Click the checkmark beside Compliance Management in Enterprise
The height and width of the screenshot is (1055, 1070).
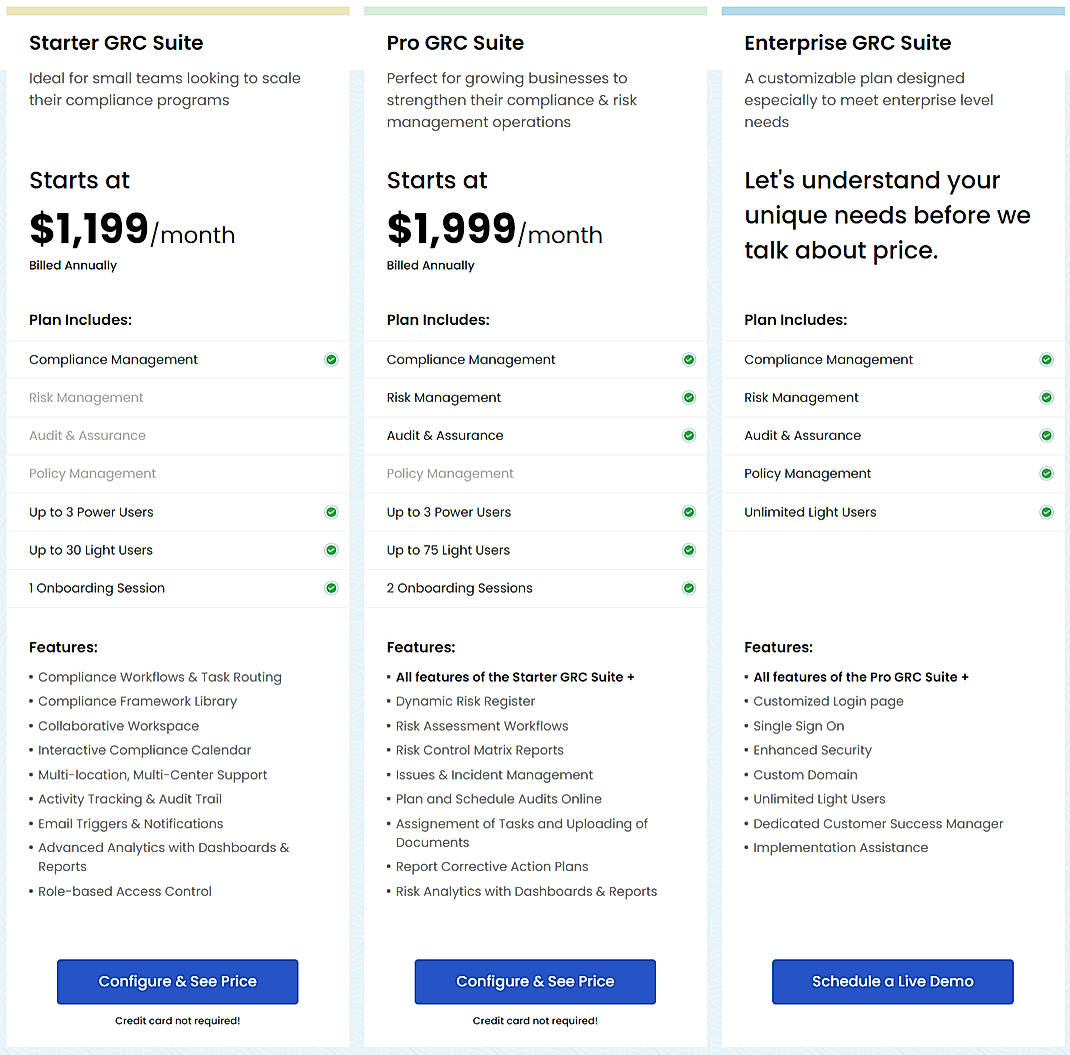tap(1046, 359)
